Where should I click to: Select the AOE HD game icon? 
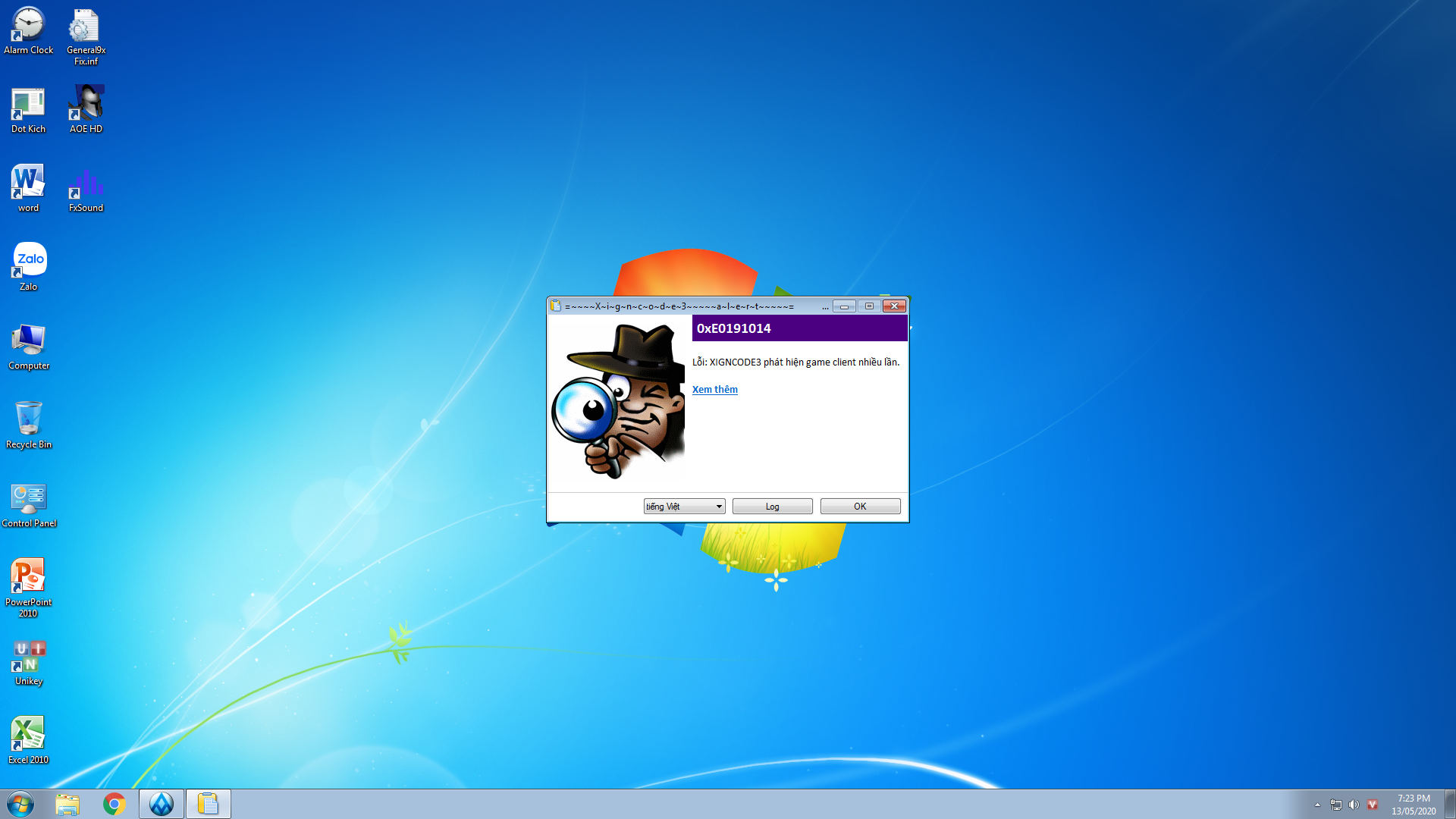[x=86, y=109]
